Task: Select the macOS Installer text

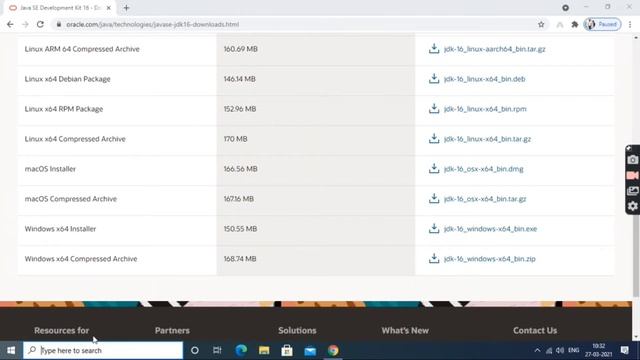Action: coord(50,169)
